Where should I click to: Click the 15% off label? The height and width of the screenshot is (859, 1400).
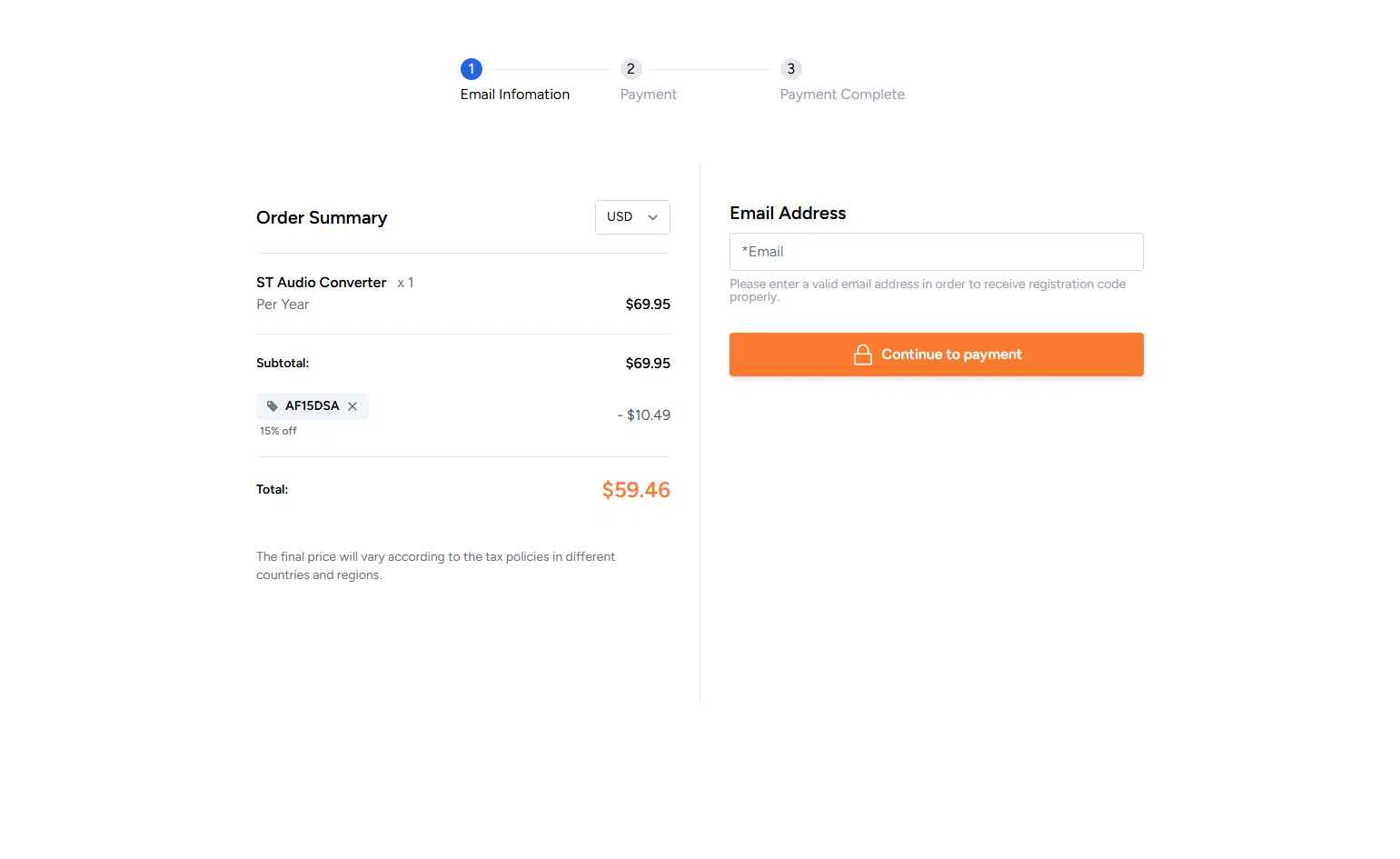click(278, 431)
